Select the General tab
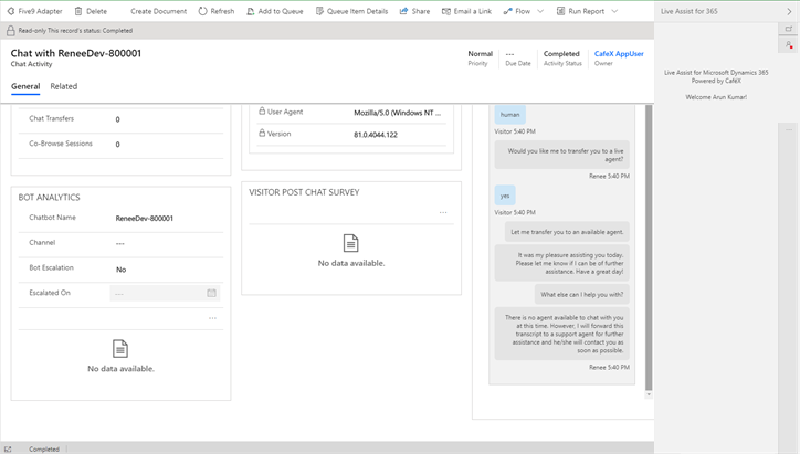The width and height of the screenshot is (800, 454). 26,87
